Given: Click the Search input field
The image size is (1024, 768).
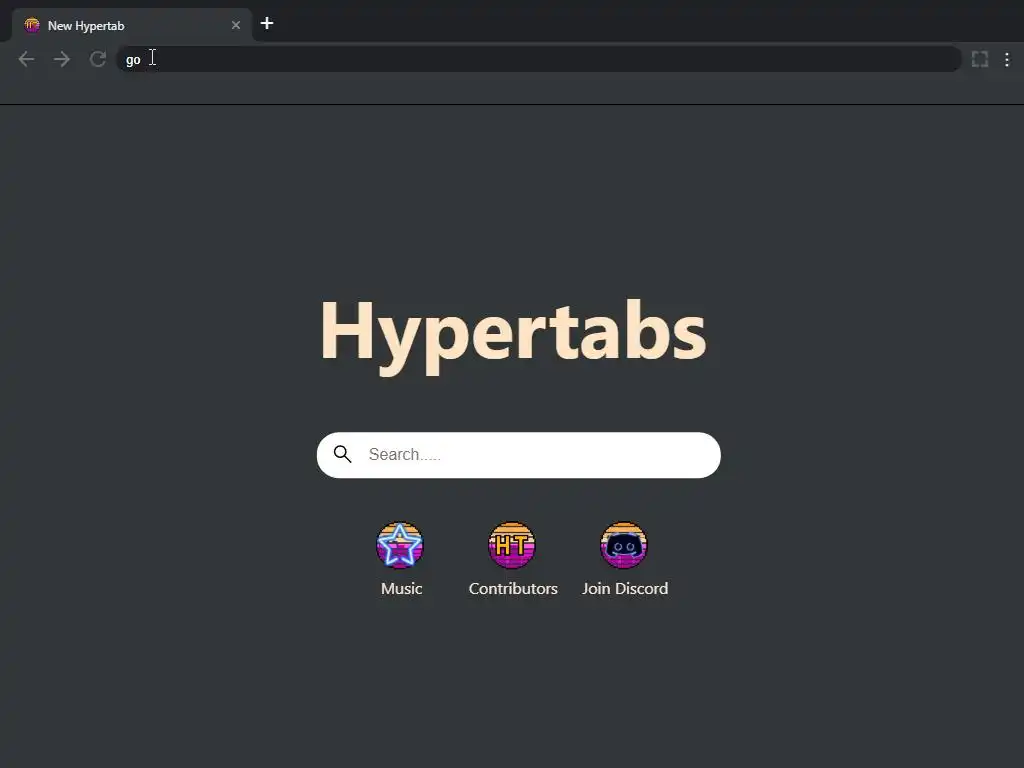Looking at the screenshot, I should [x=519, y=455].
